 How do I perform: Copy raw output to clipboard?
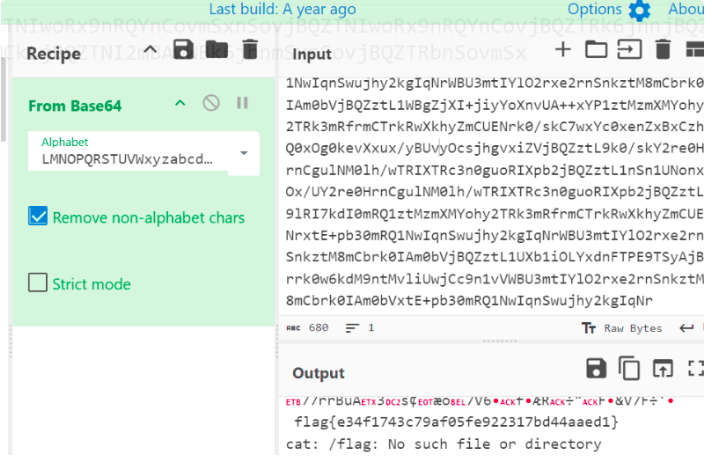pos(629,368)
